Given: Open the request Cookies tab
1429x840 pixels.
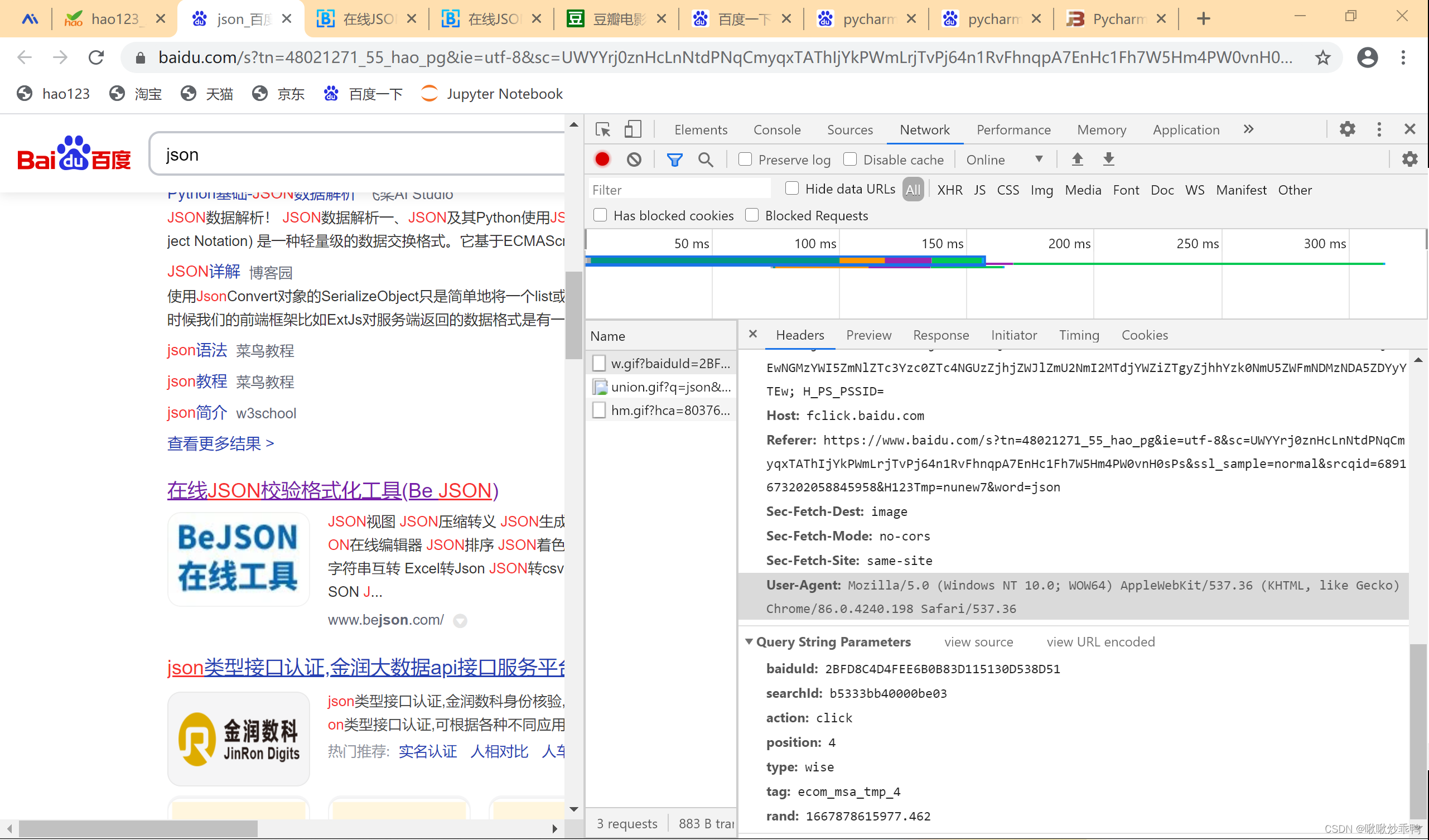Looking at the screenshot, I should point(1145,335).
